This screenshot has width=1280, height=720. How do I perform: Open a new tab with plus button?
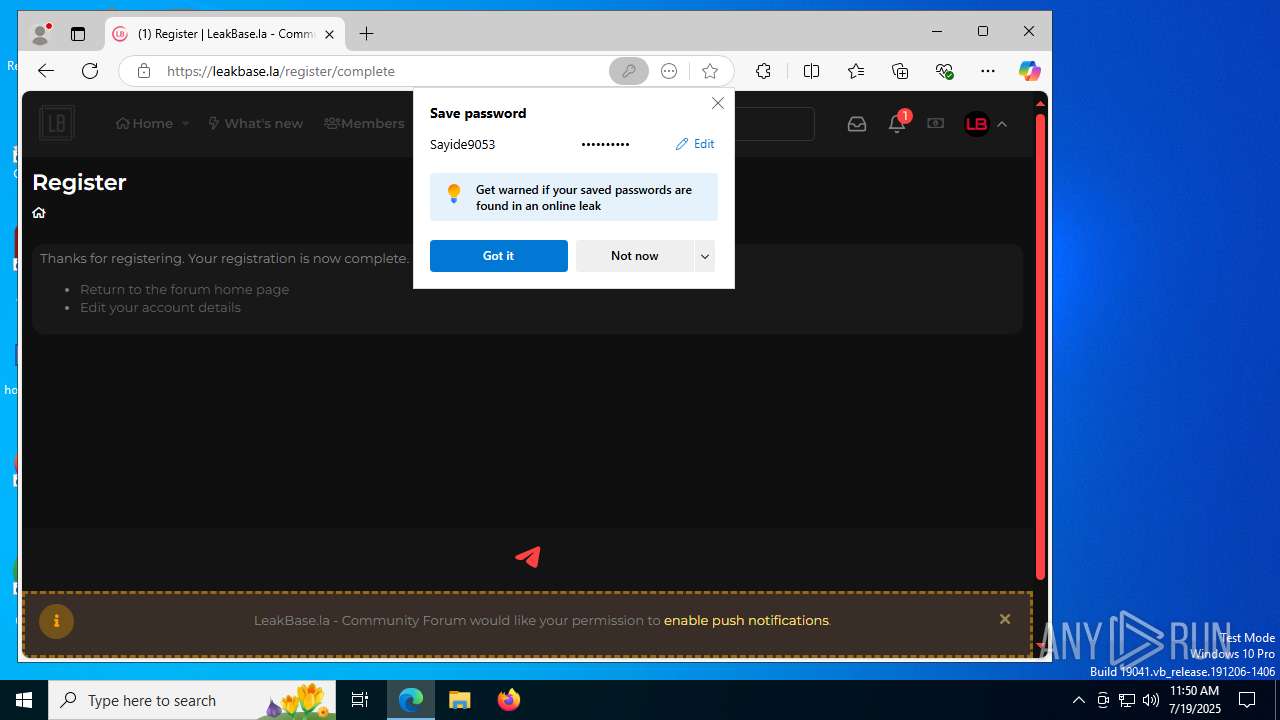(x=367, y=34)
